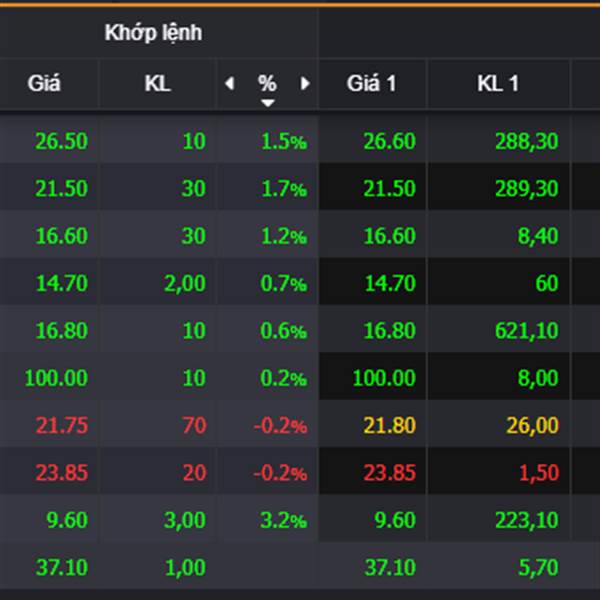600x600 pixels.
Task: Sort by the Giá column header
Action: 44,84
